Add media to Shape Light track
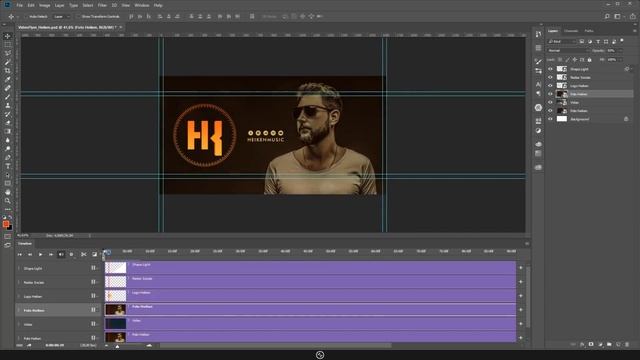The width and height of the screenshot is (640, 360). point(521,268)
